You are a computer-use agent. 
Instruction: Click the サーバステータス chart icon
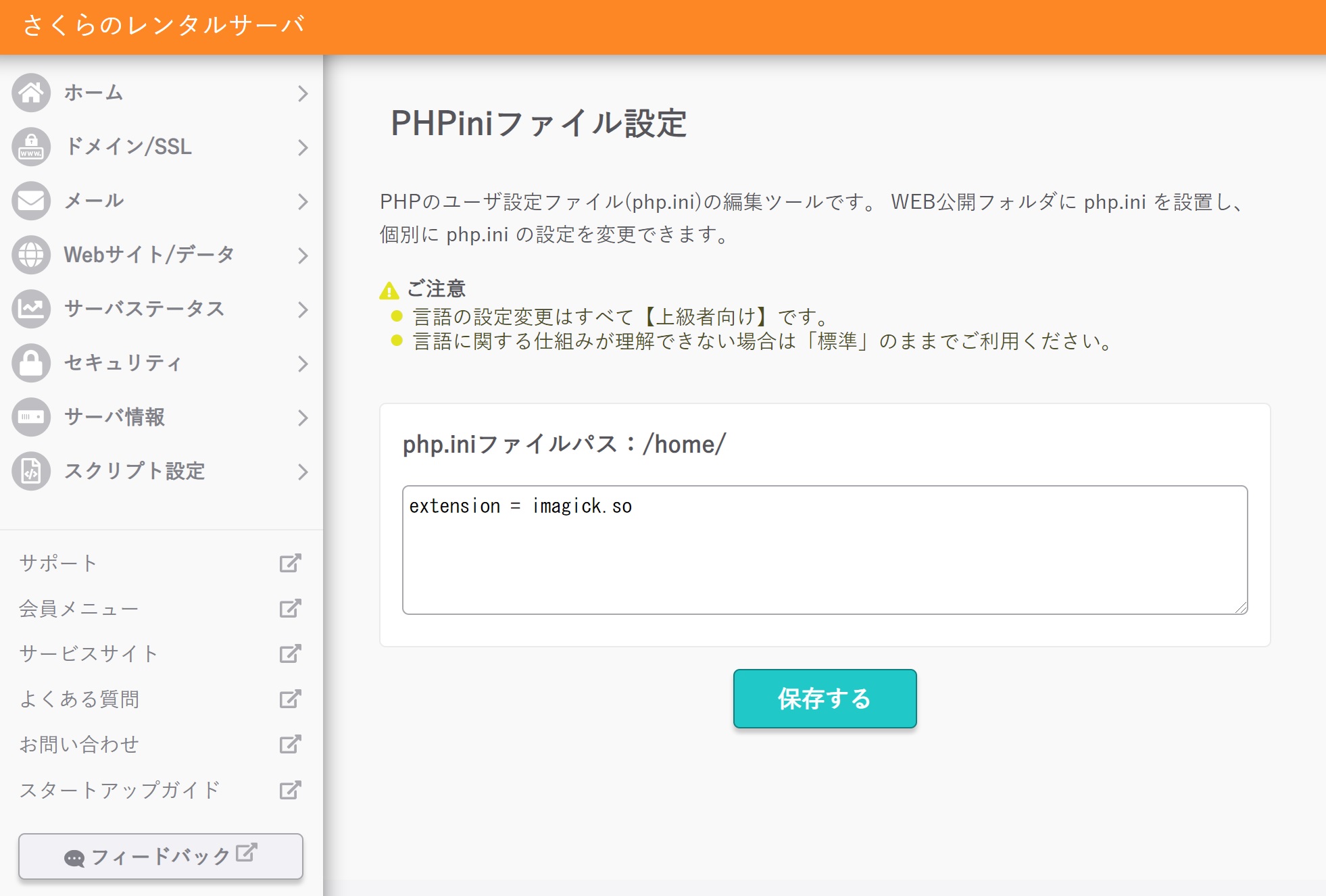pos(31,309)
